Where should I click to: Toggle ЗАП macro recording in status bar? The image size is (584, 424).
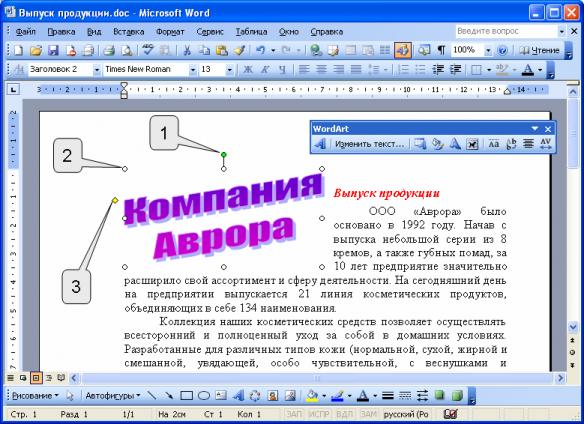(x=294, y=414)
